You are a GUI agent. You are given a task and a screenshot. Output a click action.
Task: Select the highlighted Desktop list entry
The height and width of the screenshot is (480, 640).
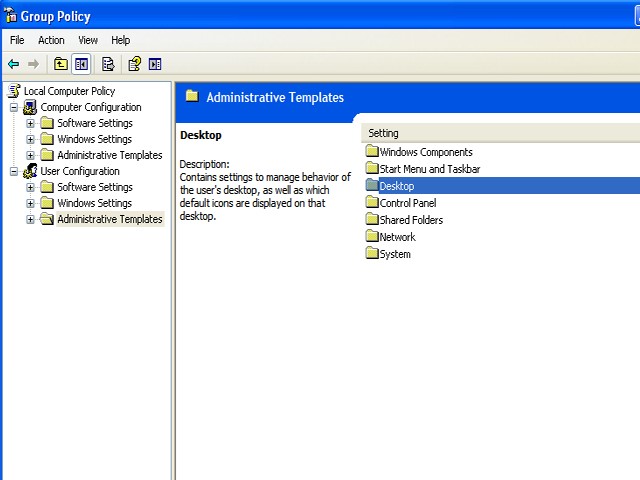(397, 186)
